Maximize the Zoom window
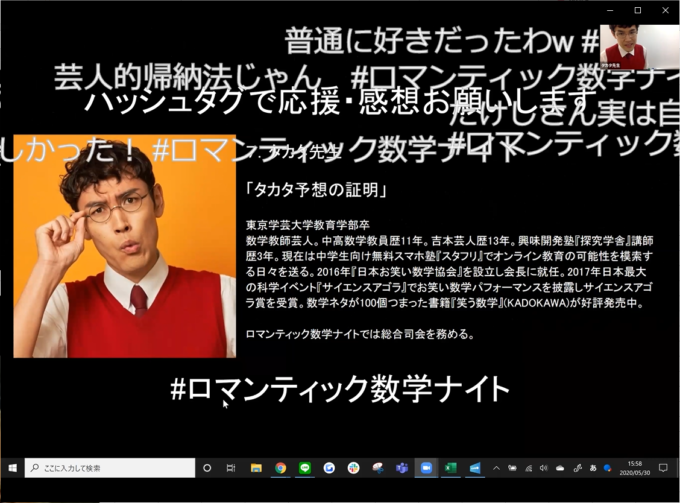Image resolution: width=680 pixels, height=503 pixels. tap(638, 10)
